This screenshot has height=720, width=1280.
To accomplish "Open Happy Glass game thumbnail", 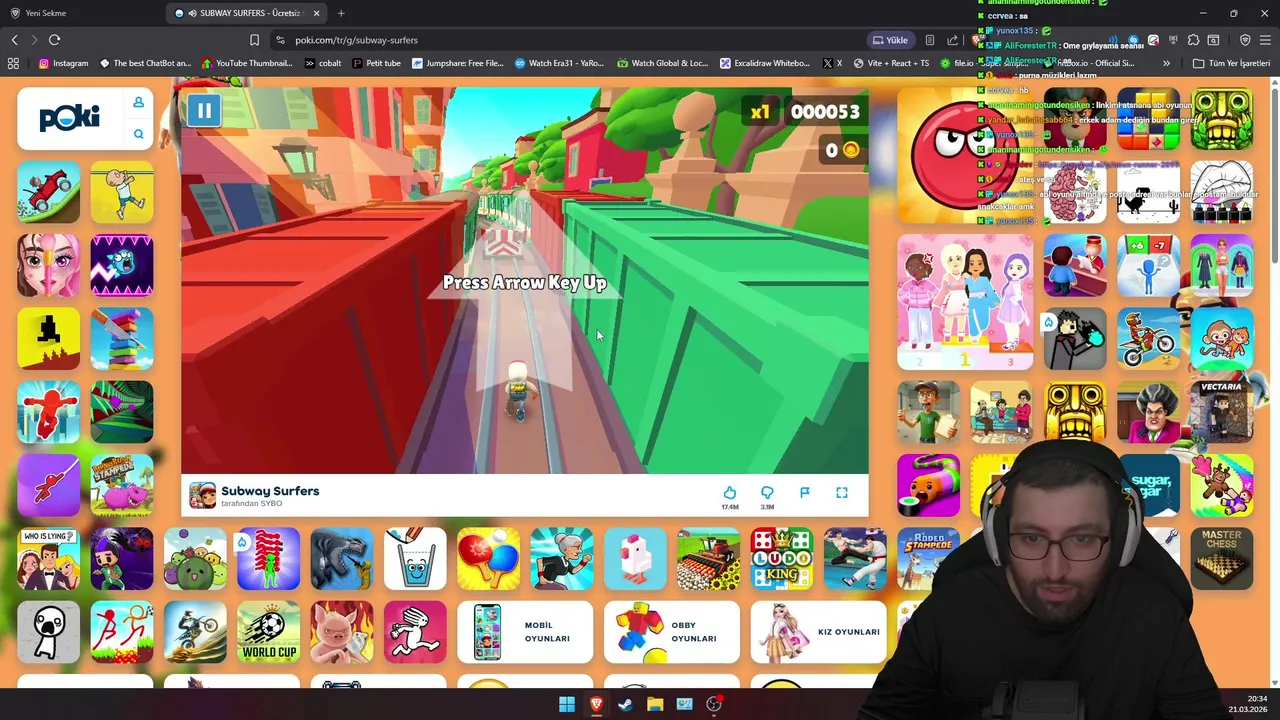I will pos(415,558).
